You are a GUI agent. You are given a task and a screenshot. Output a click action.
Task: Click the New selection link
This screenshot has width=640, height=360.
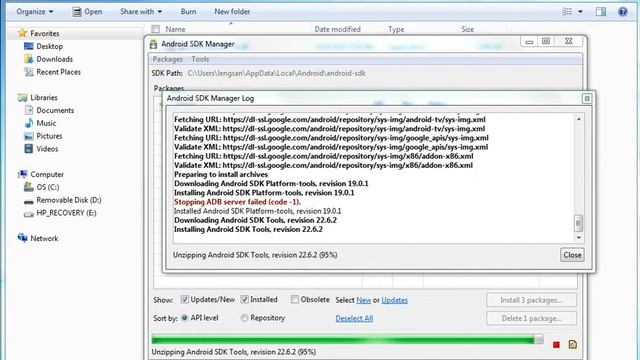(x=364, y=300)
